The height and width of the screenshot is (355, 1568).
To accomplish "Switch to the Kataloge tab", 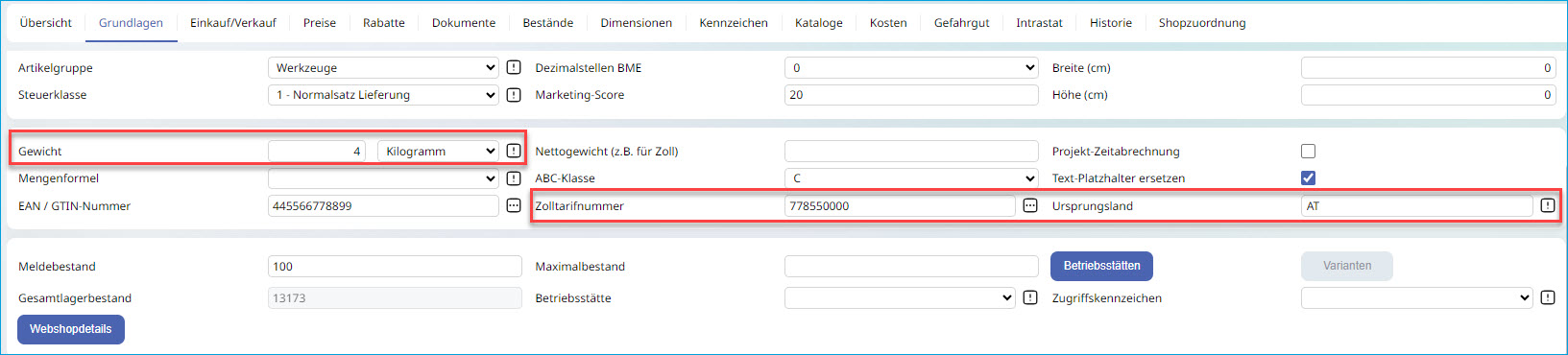I will point(819,22).
